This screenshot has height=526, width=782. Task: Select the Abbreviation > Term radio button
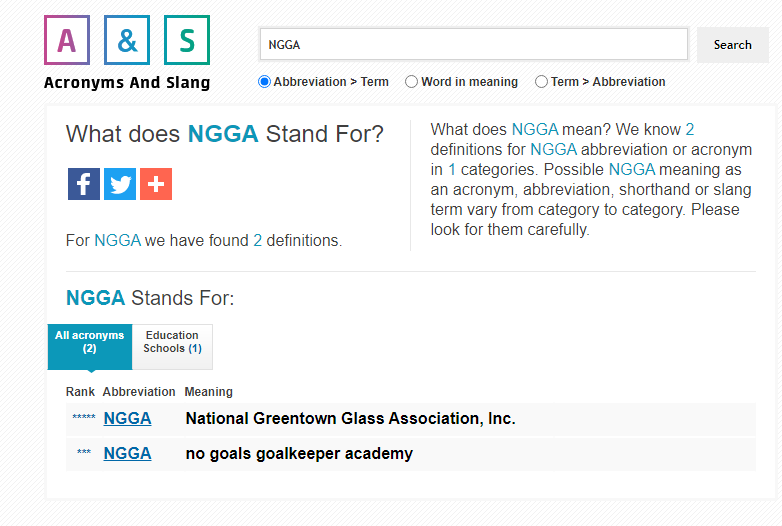(264, 81)
